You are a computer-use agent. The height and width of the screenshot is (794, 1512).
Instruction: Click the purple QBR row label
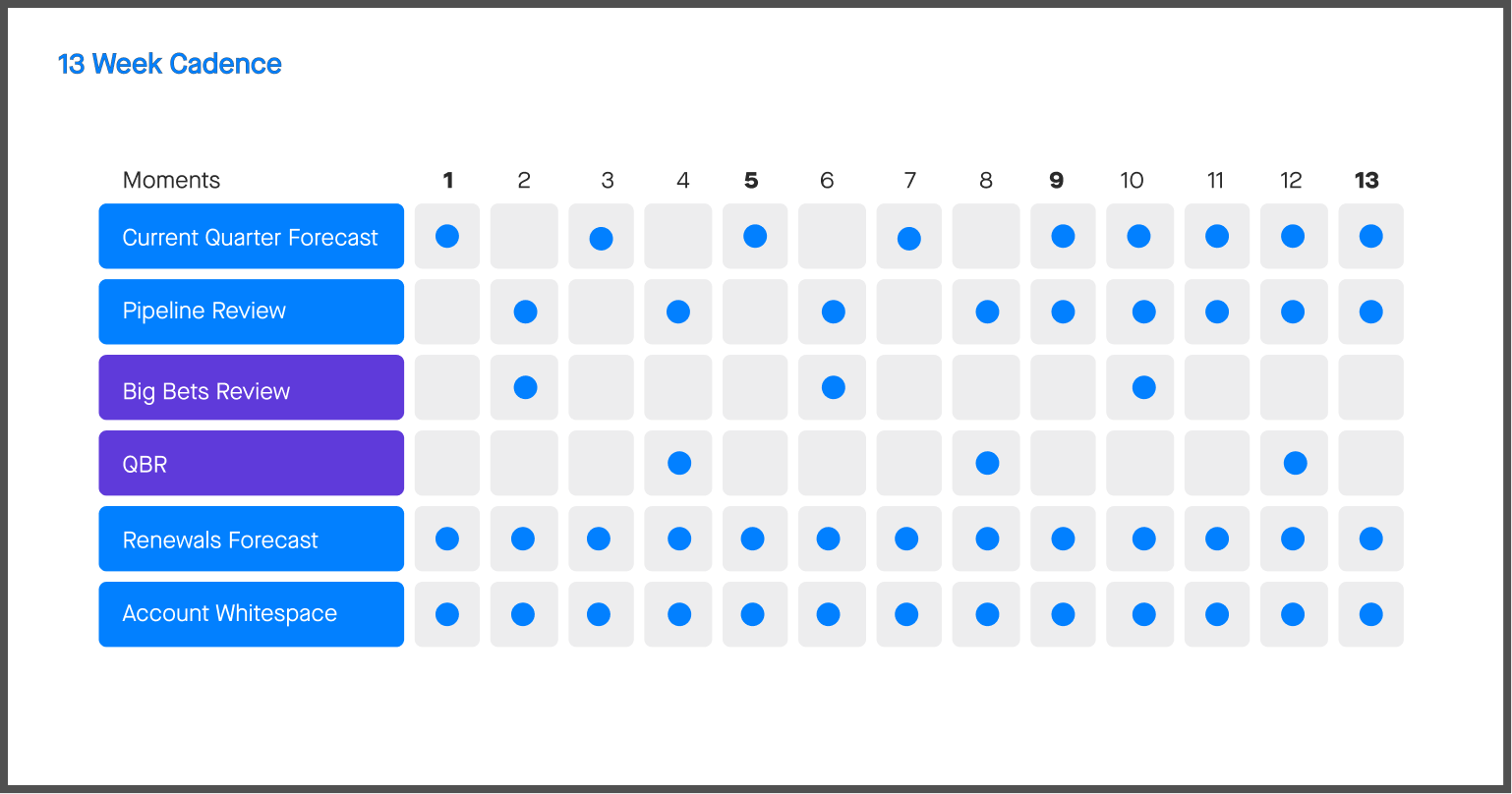(251, 464)
